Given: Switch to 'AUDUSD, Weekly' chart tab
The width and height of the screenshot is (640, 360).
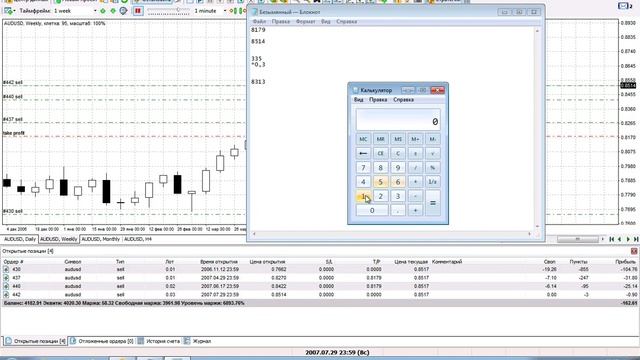Looking at the screenshot, I should point(58,239).
